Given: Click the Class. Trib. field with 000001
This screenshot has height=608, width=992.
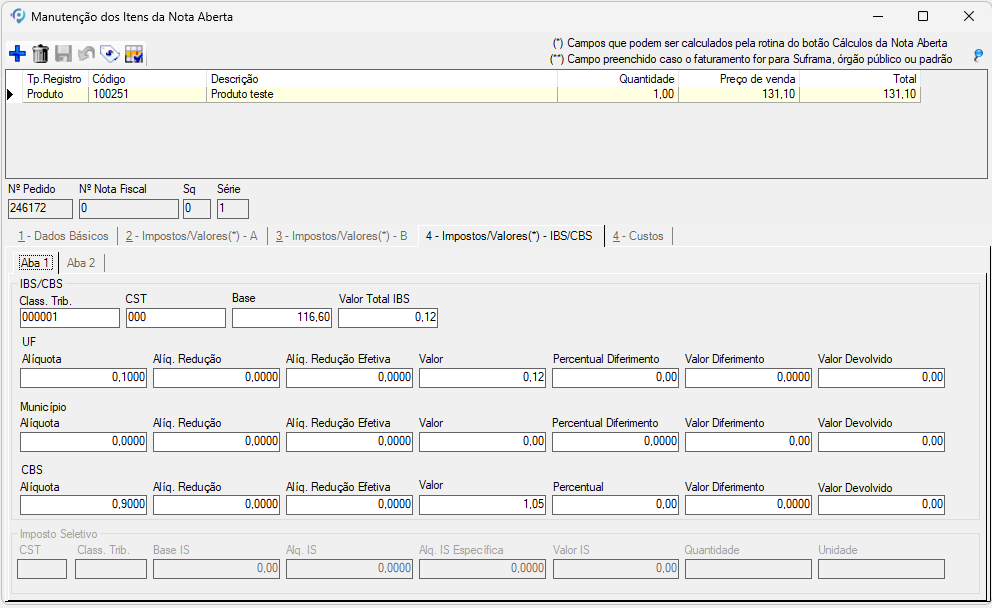Looking at the screenshot, I should (x=69, y=318).
